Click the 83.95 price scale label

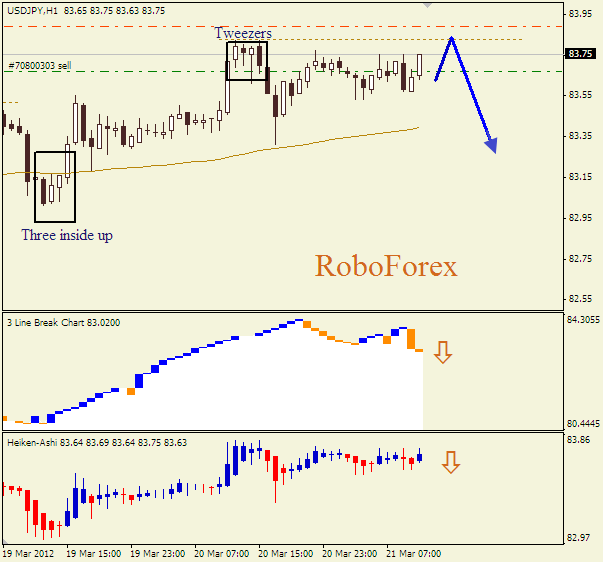(x=579, y=14)
